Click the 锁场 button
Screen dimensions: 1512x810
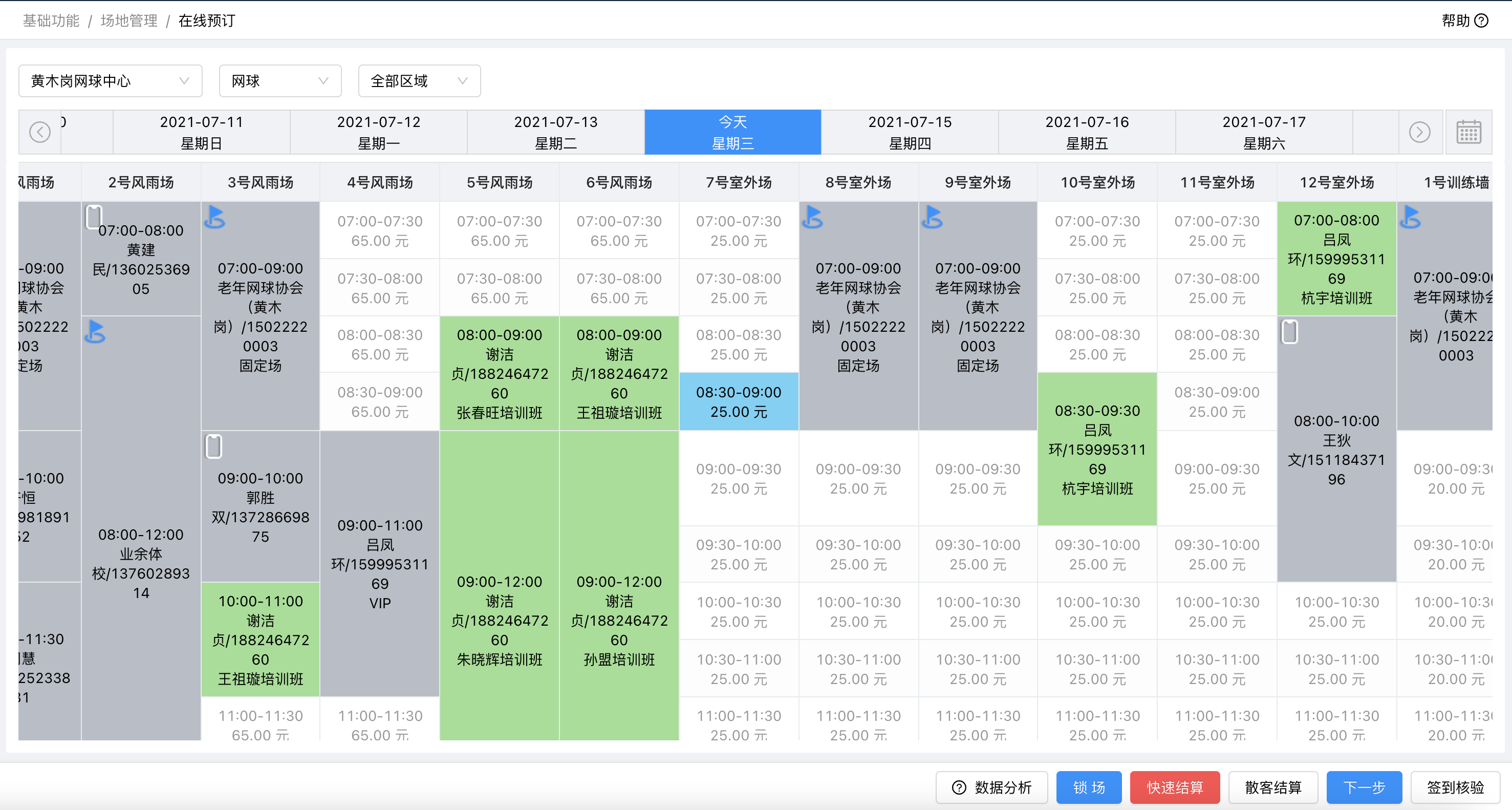click(1089, 787)
